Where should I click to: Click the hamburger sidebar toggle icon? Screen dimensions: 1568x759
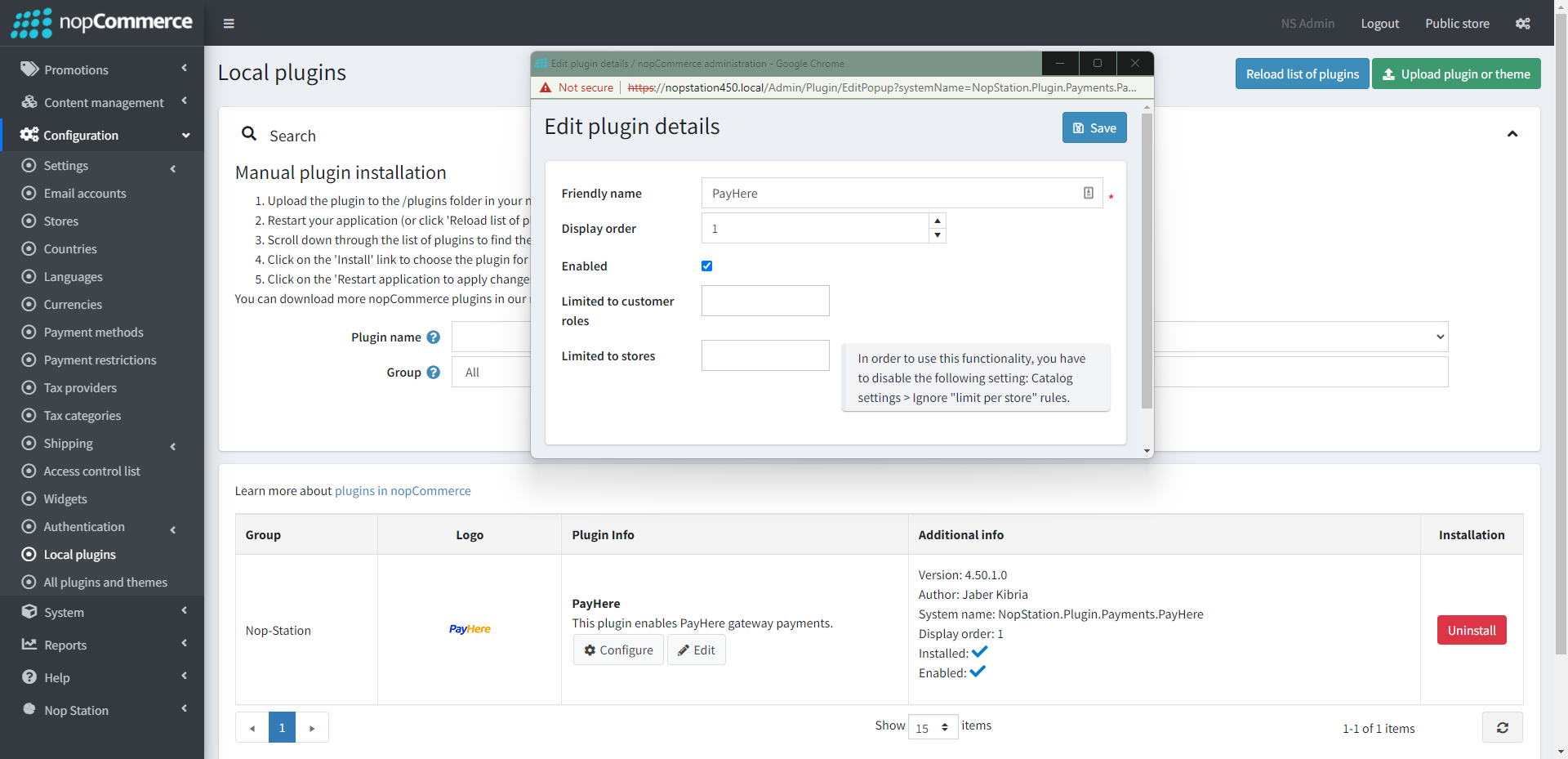pos(229,24)
